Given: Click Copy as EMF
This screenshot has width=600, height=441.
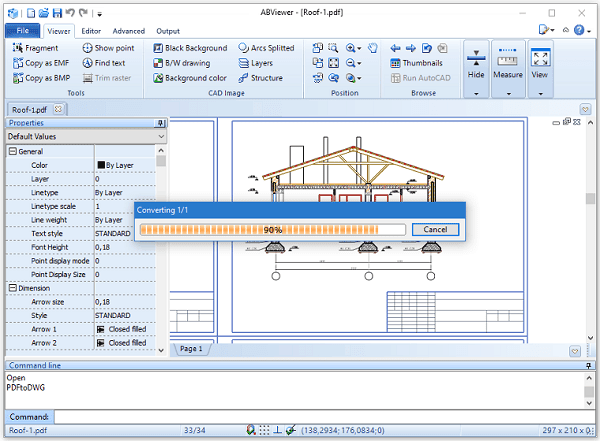Looking at the screenshot, I should click(x=41, y=63).
